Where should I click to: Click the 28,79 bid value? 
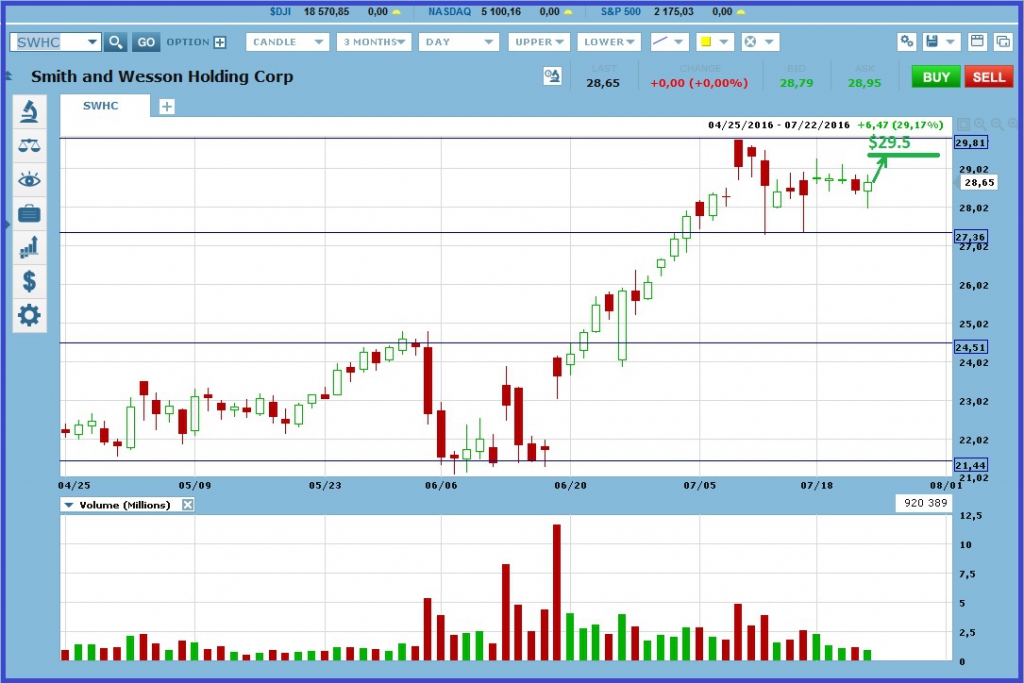[x=797, y=84]
